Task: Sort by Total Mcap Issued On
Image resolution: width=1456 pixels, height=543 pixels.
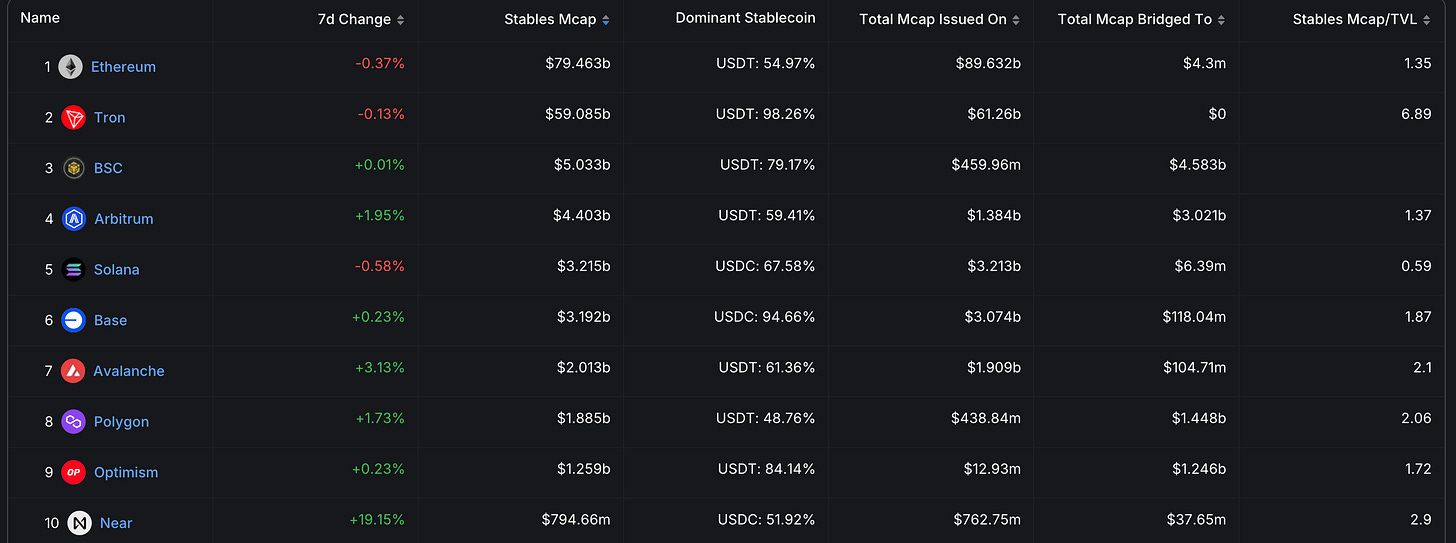Action: point(939,20)
